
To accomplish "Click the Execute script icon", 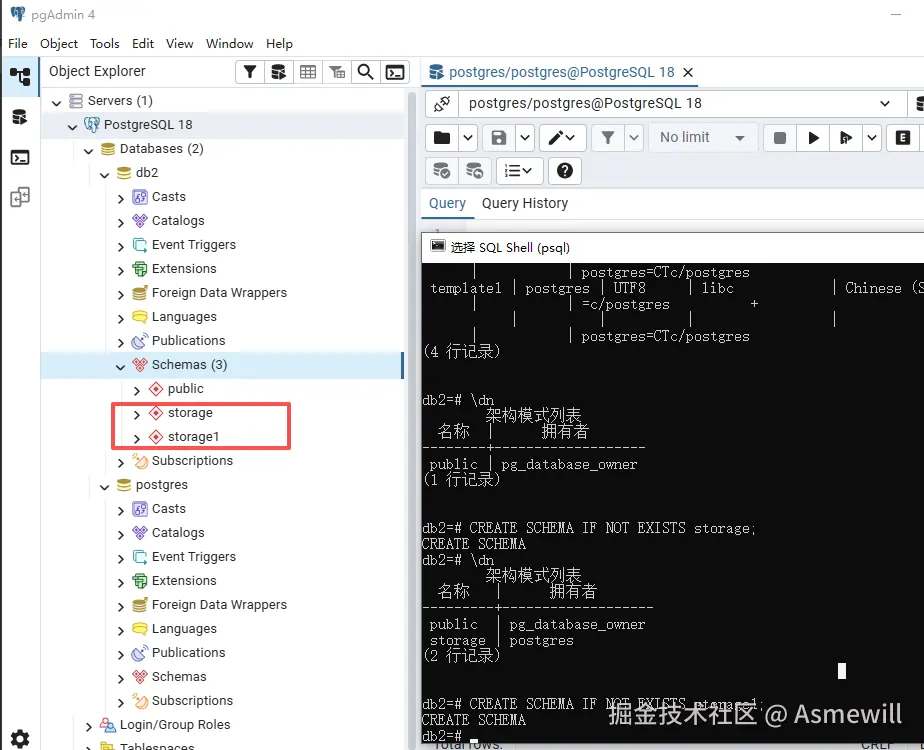I will tap(846, 138).
